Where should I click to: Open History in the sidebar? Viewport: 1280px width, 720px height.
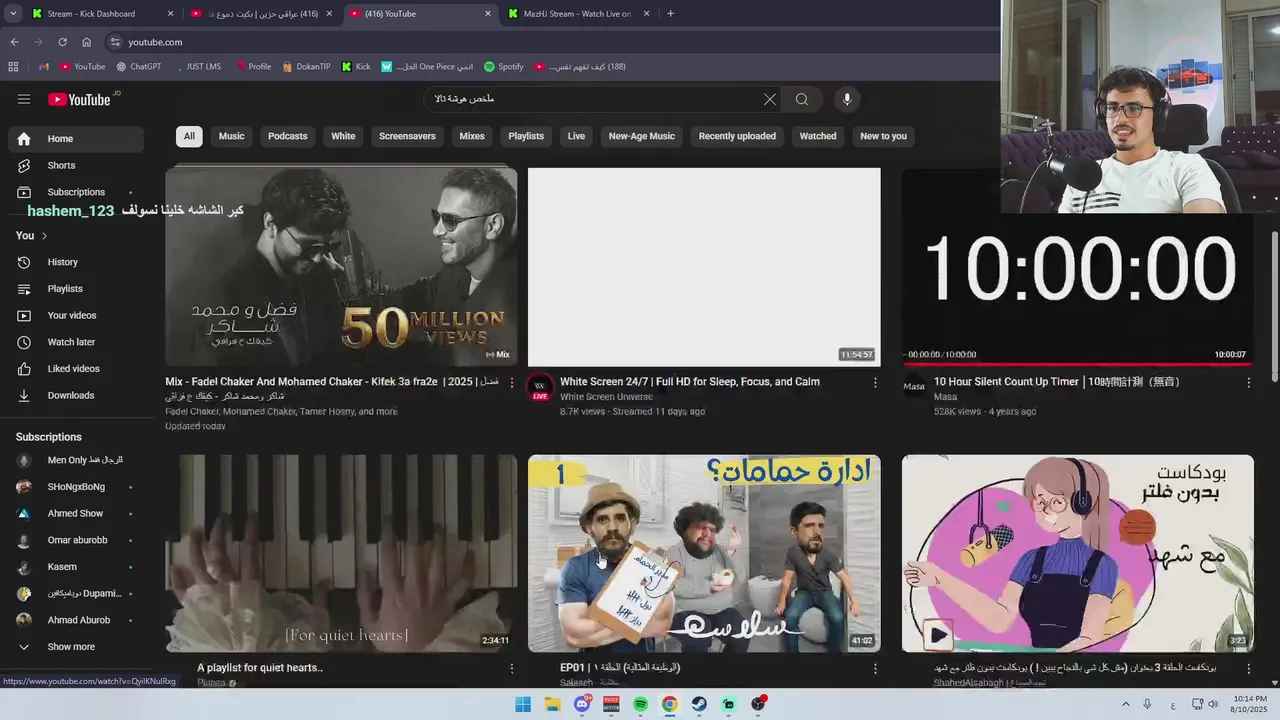pos(76,262)
